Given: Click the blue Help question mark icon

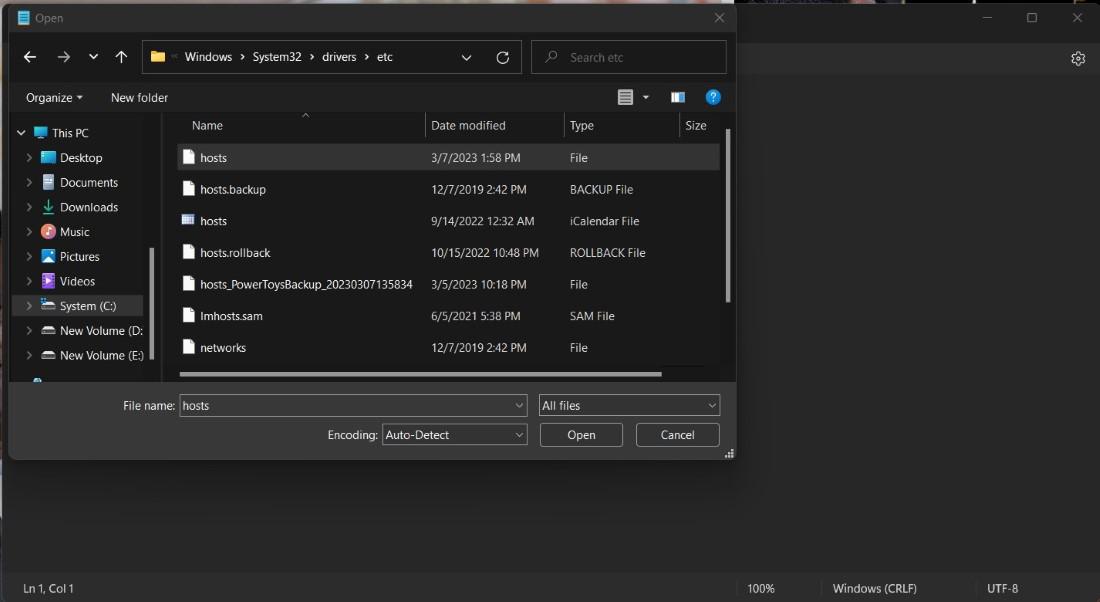Looking at the screenshot, I should (x=713, y=97).
